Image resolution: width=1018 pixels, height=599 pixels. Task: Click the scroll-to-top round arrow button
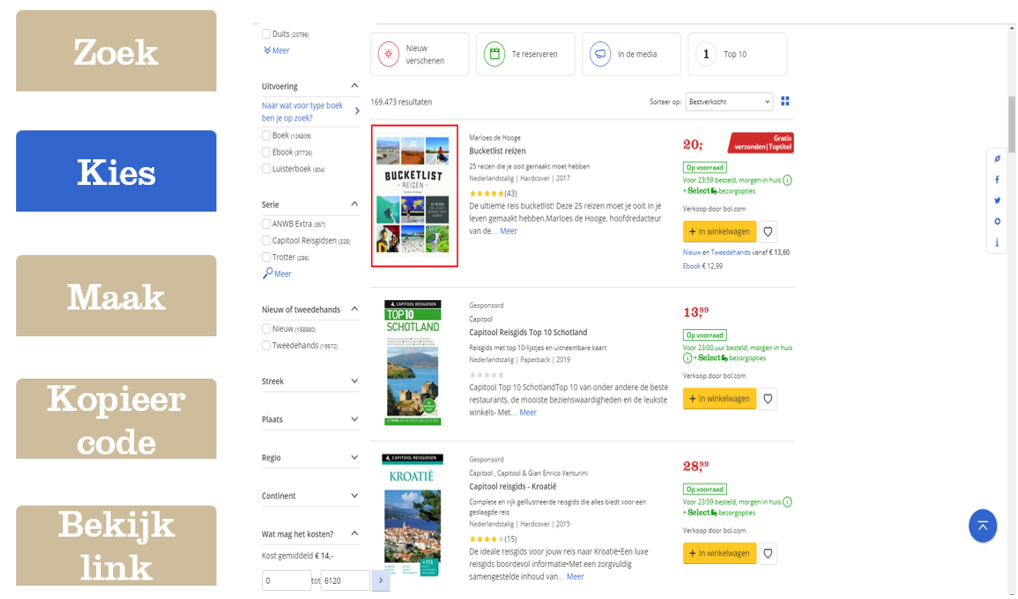pos(983,526)
